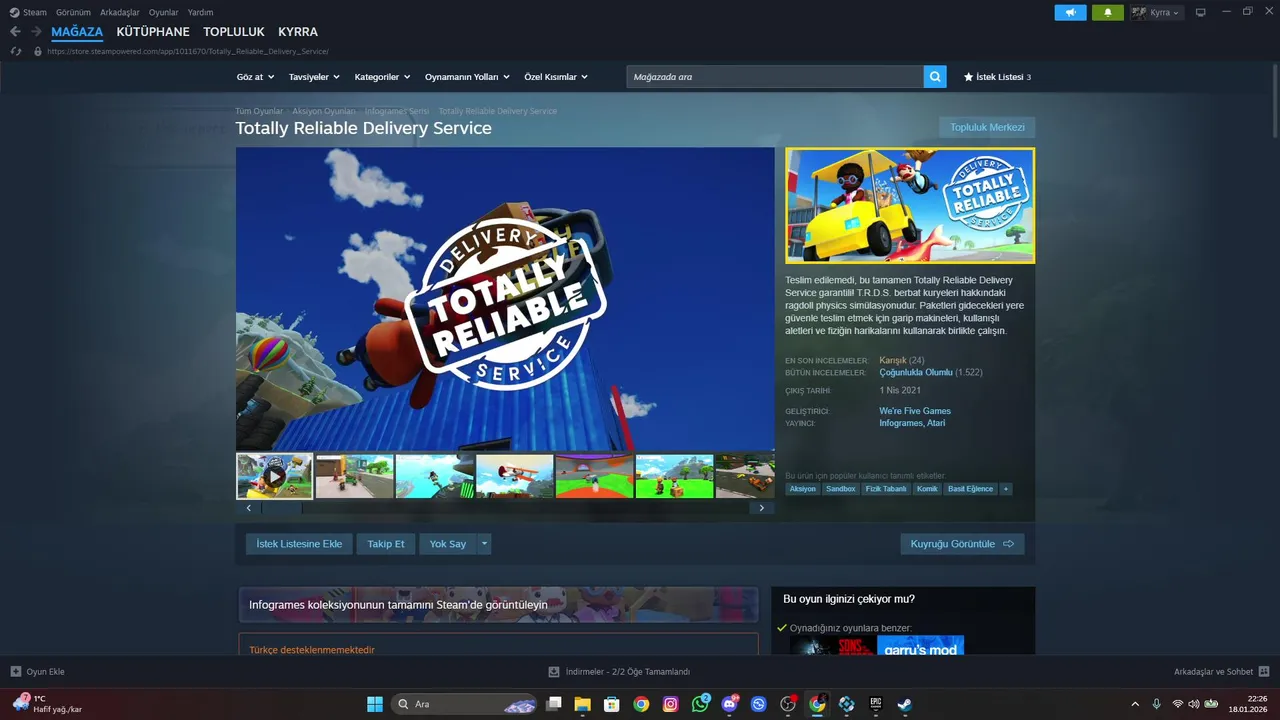The image size is (1280, 720).
Task: Expand the Yok Say options arrow
Action: coord(484,544)
